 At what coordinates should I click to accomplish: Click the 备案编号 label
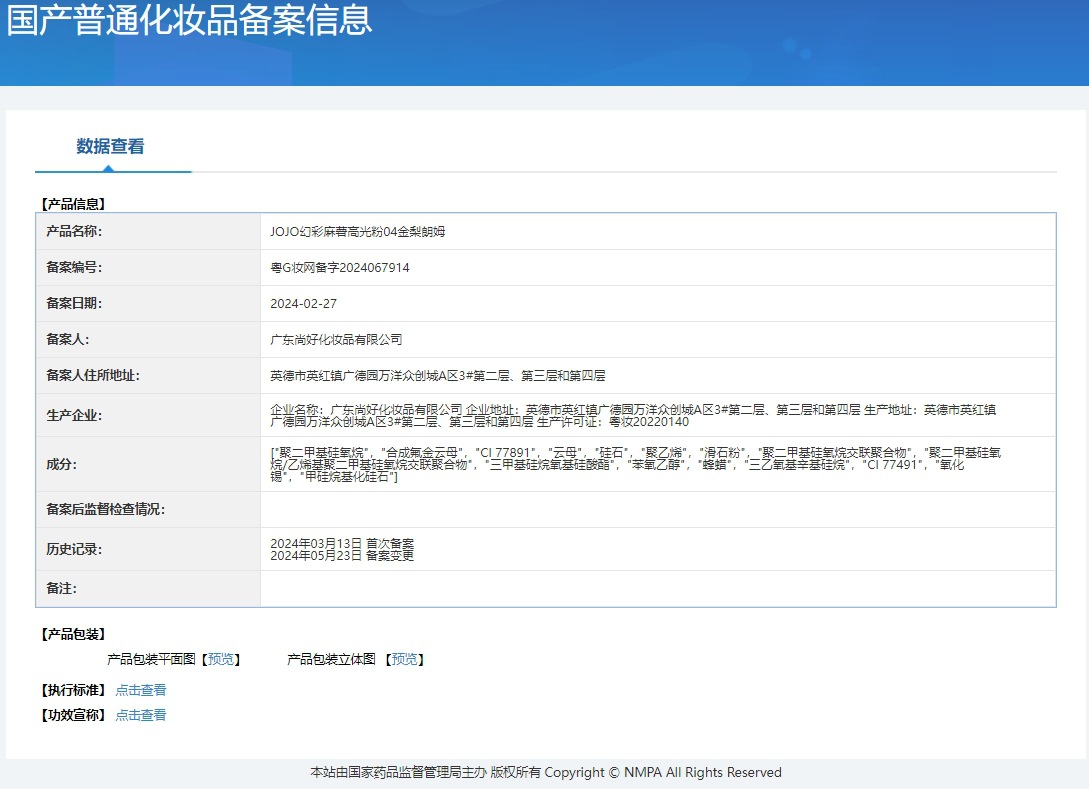[74, 267]
